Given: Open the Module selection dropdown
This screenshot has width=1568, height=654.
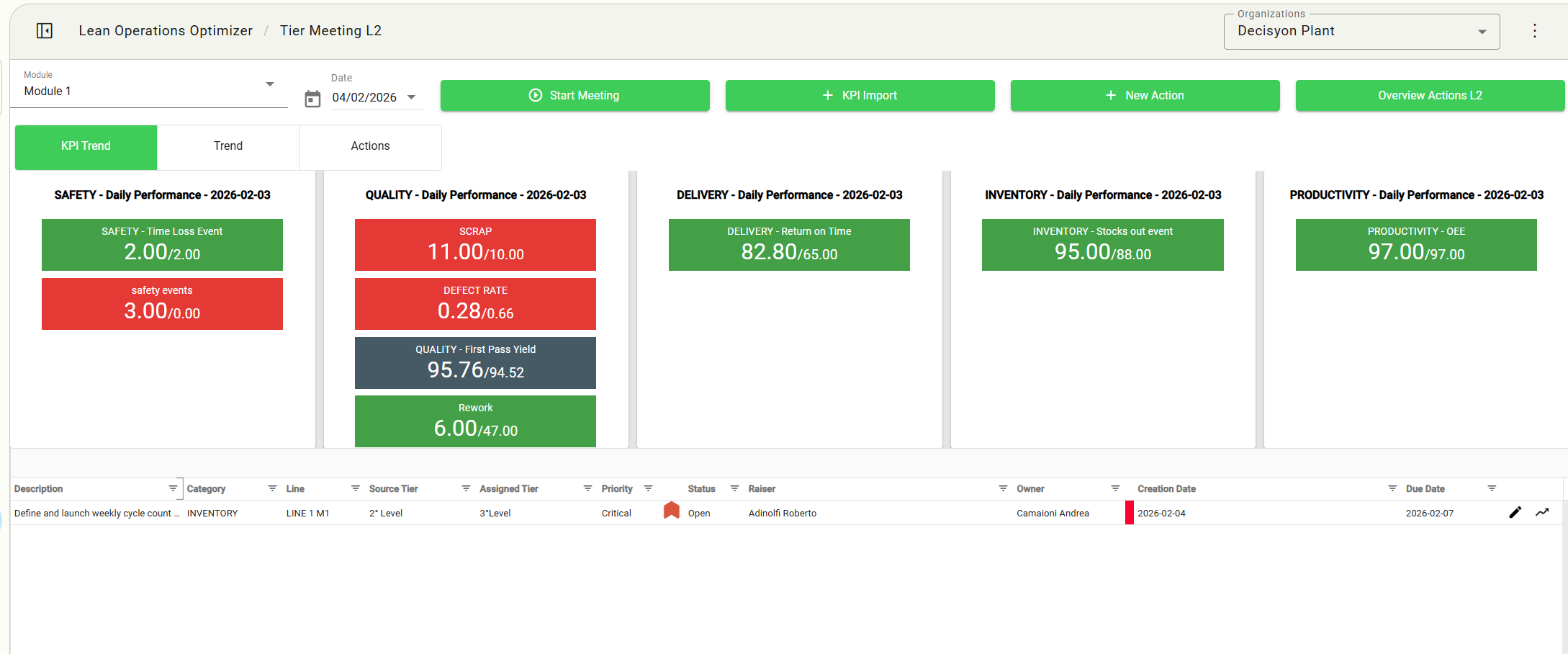Looking at the screenshot, I should click(270, 84).
